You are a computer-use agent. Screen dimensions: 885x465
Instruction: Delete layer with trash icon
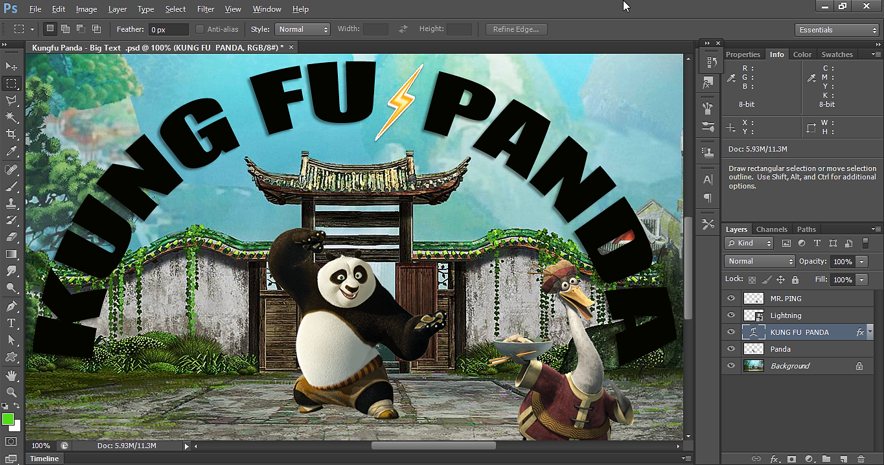[x=861, y=459]
